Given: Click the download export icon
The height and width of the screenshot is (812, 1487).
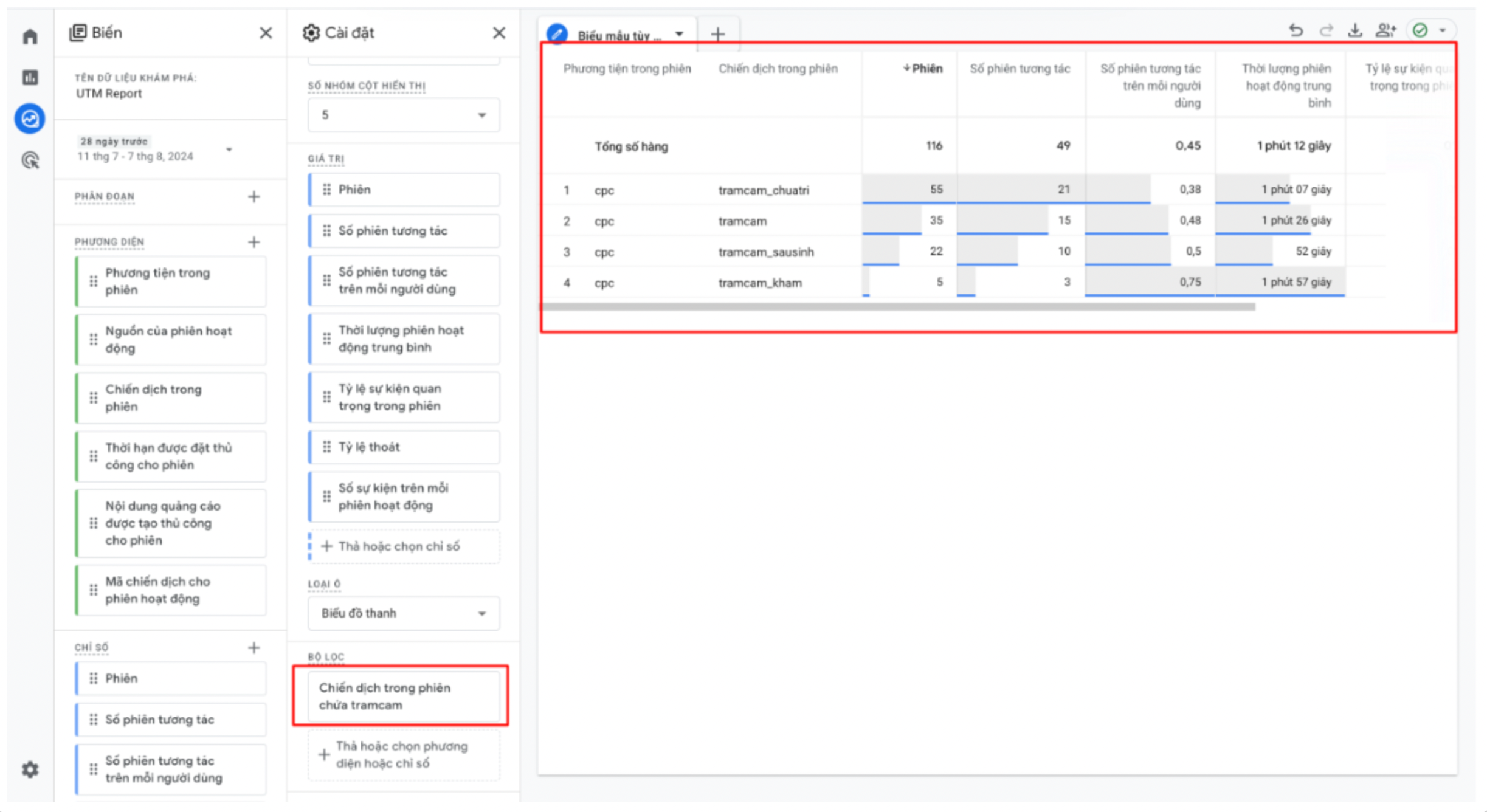Looking at the screenshot, I should 1355,30.
